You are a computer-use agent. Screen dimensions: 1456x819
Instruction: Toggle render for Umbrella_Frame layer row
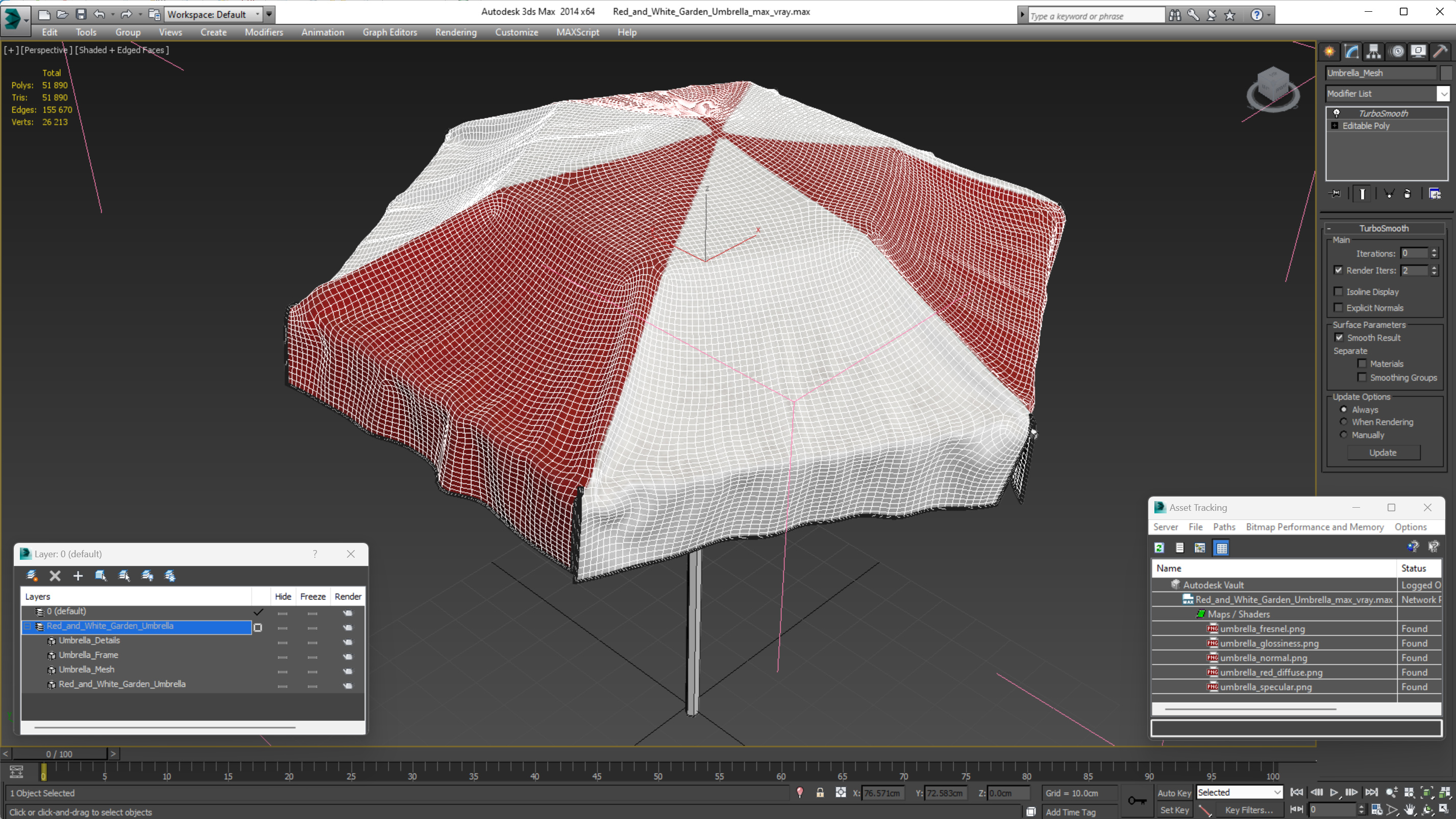click(x=348, y=656)
